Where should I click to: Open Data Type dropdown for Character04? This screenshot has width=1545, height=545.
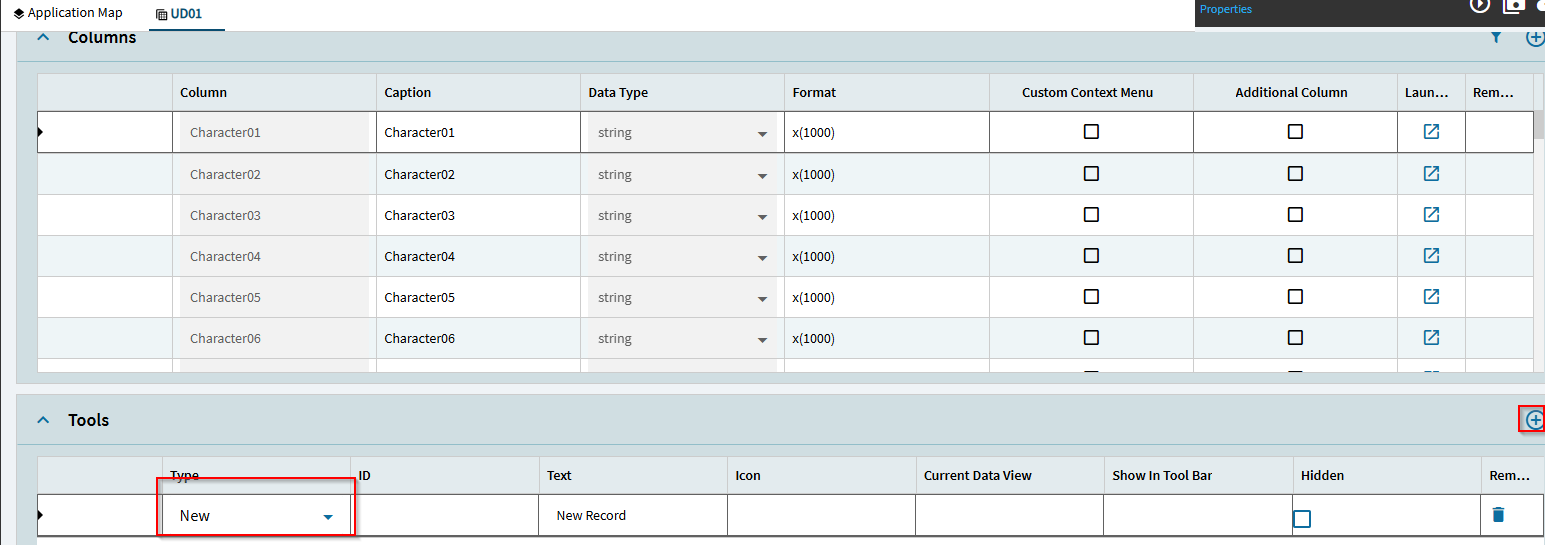[x=682, y=257]
